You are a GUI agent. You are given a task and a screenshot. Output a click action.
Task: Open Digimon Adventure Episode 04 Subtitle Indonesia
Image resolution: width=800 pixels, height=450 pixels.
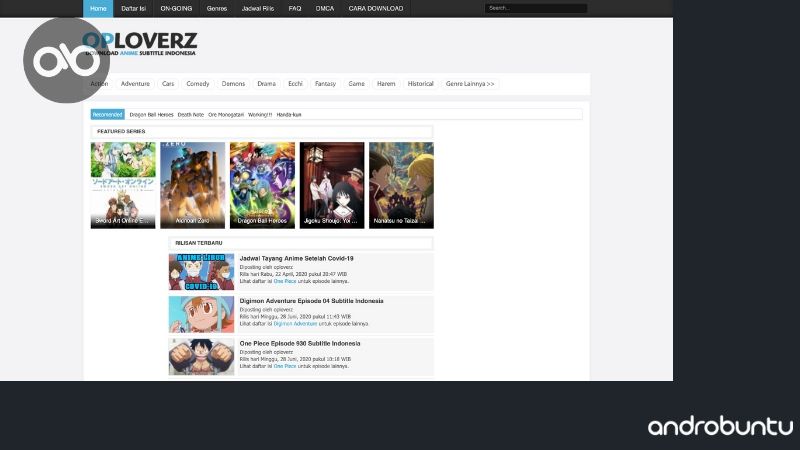(311, 301)
